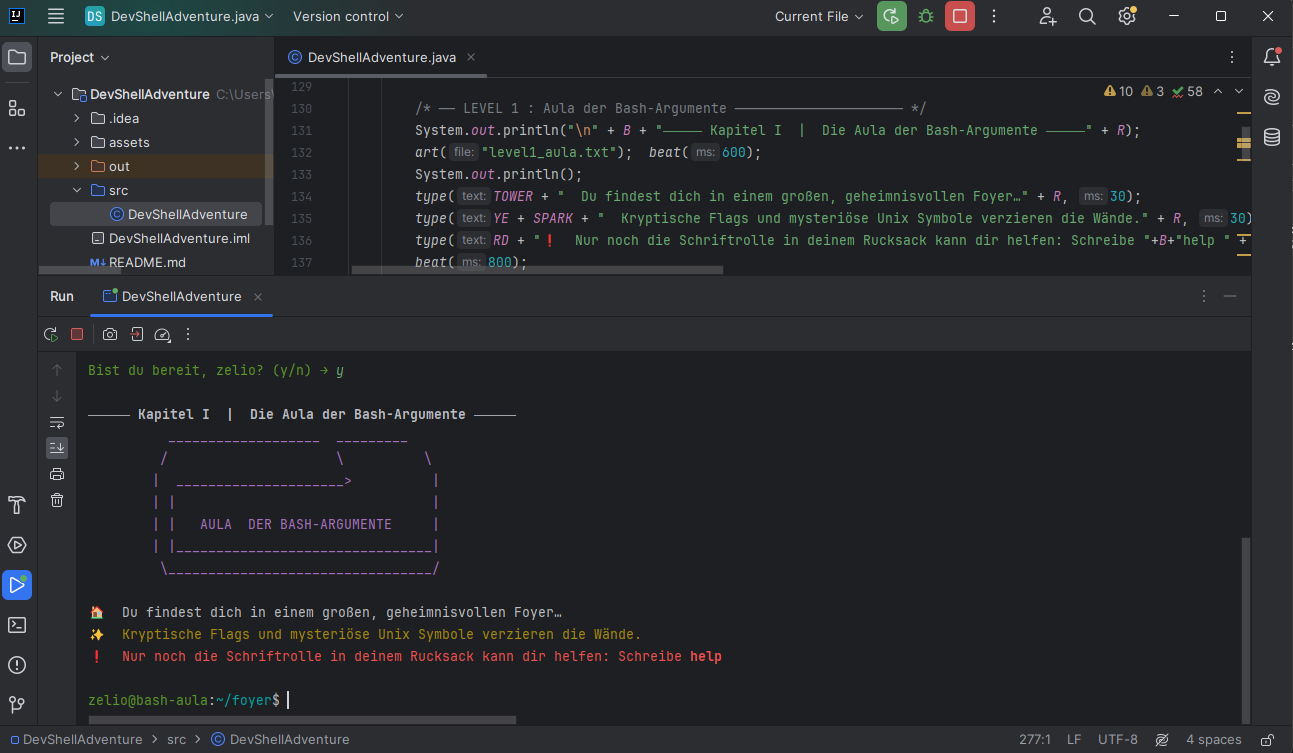Click the inspections widget showing 58 problems
The image size is (1293, 753).
1188,90
